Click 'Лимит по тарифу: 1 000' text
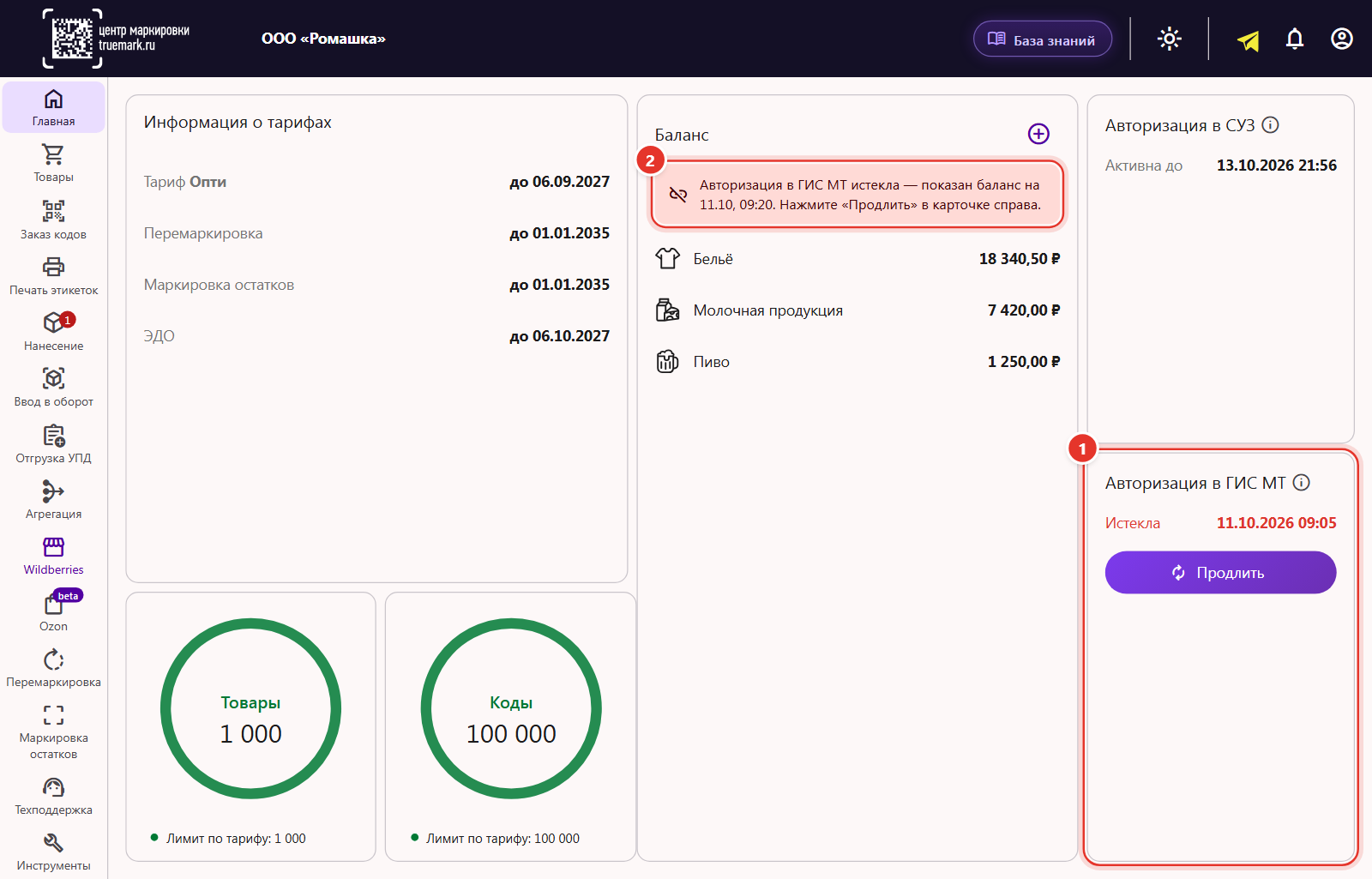The image size is (1372, 879). (236, 839)
